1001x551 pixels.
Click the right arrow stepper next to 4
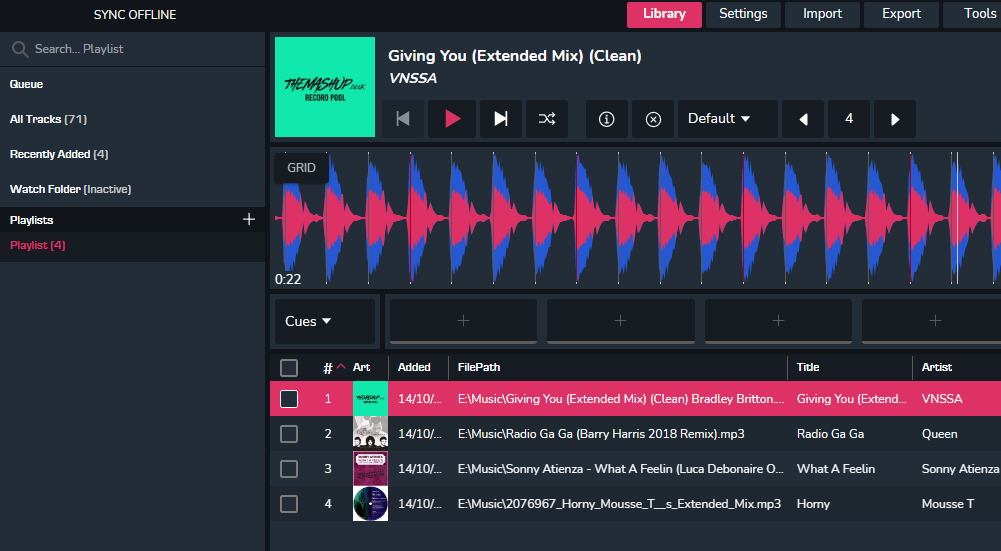click(895, 119)
